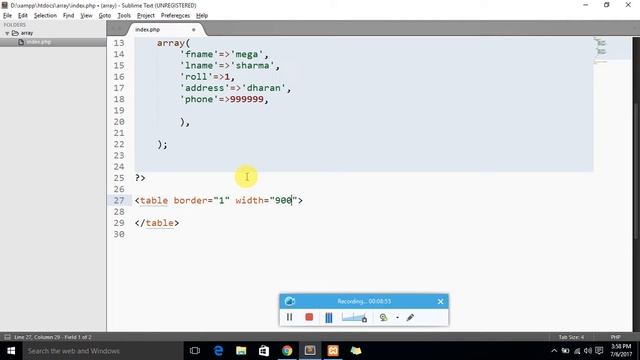
Task: Open the Action Center notifications icon
Action: pos(599,351)
